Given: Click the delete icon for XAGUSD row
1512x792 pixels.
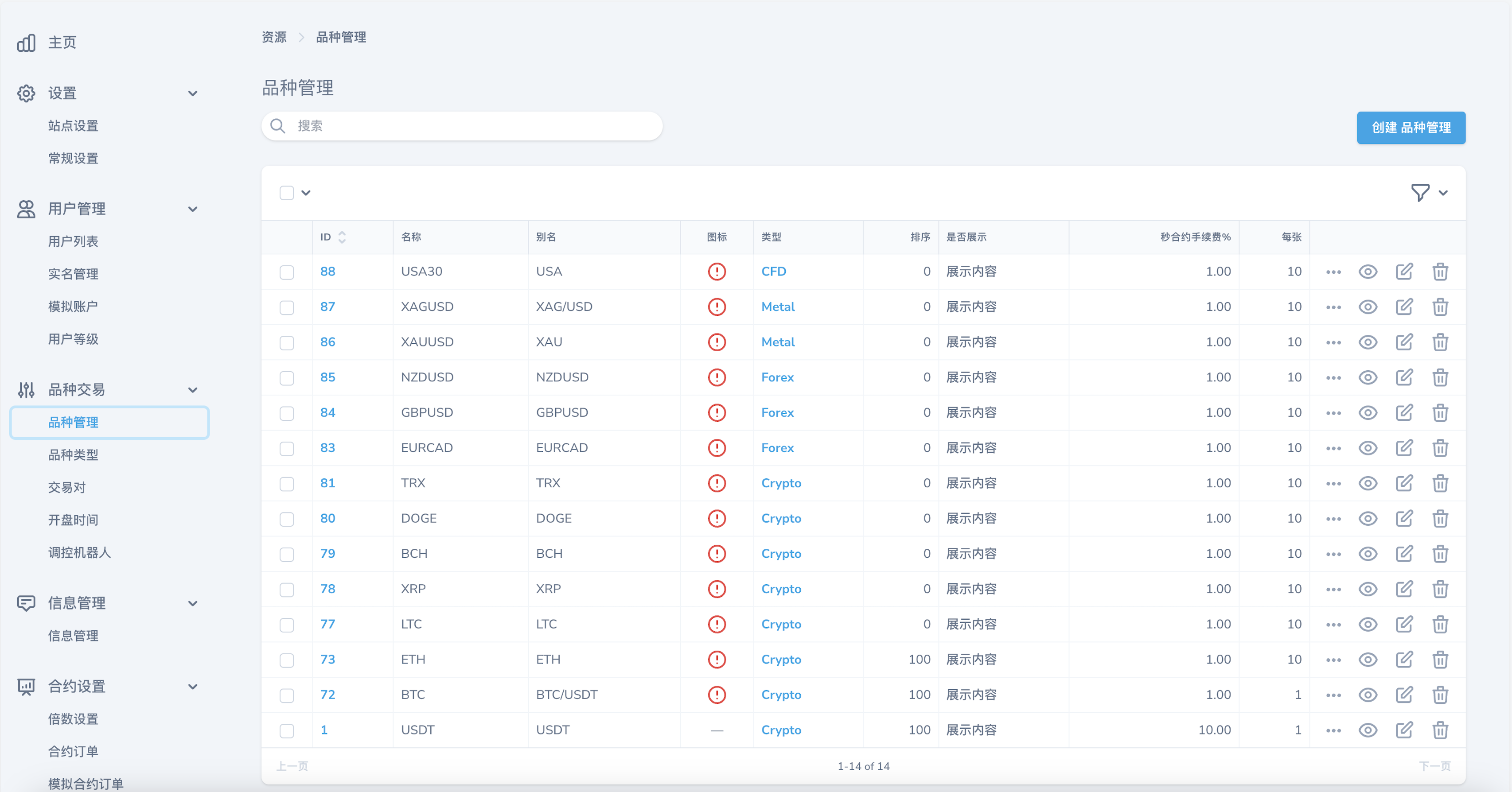Looking at the screenshot, I should pyautogui.click(x=1441, y=307).
